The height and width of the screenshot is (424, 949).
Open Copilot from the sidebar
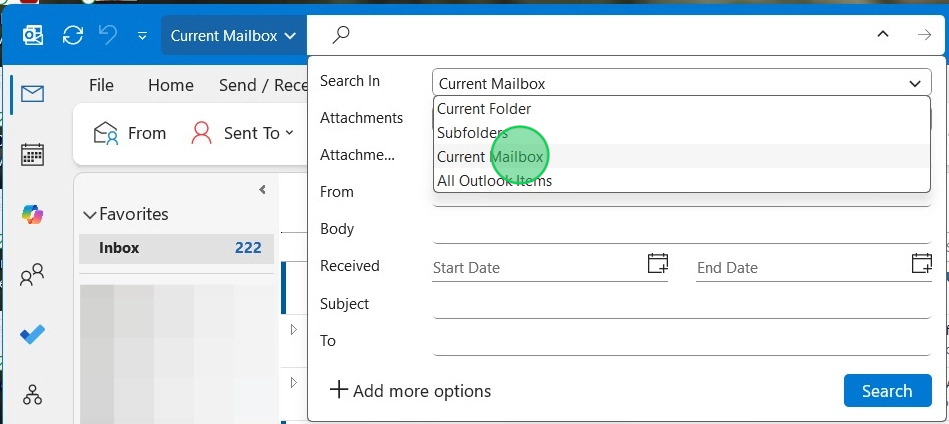[32, 215]
